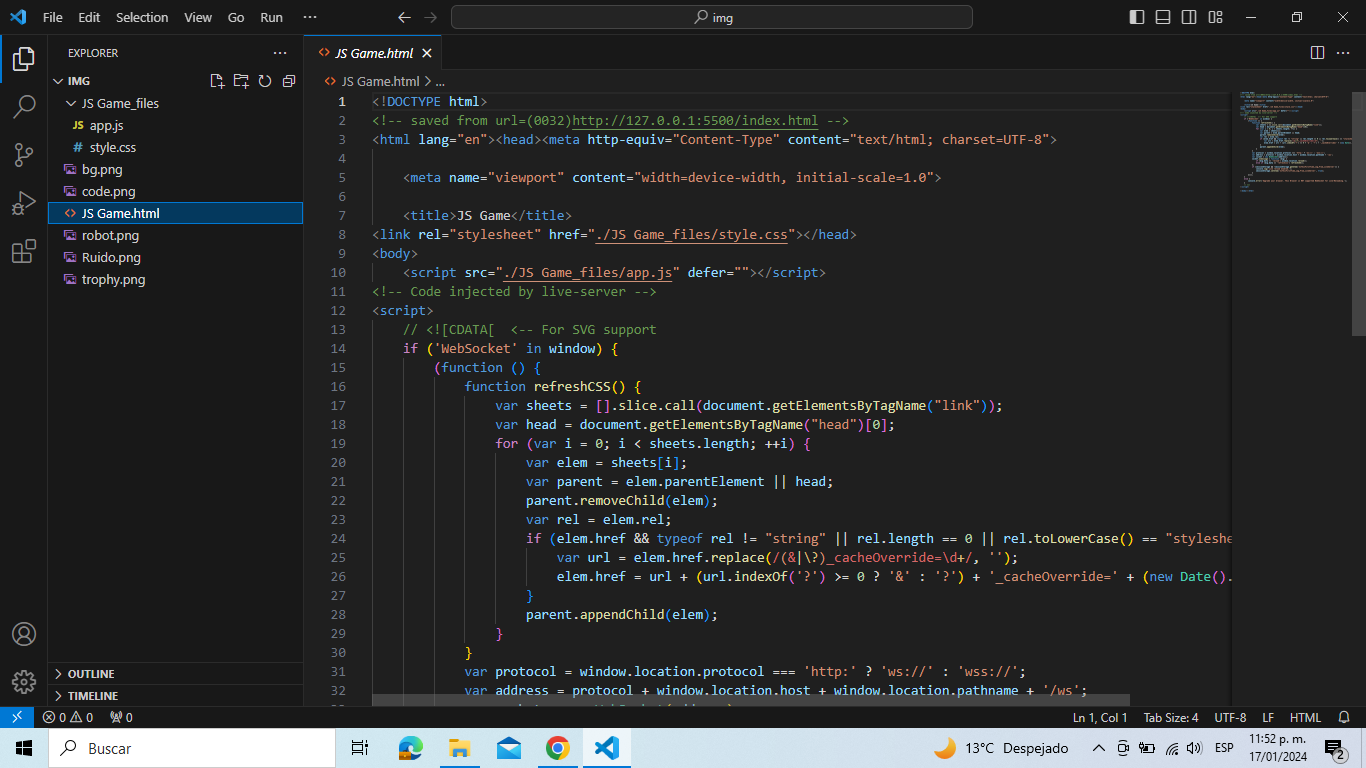Viewport: 1366px width, 768px height.
Task: Open trophy.png in the Explorer
Action: [x=175, y=279]
